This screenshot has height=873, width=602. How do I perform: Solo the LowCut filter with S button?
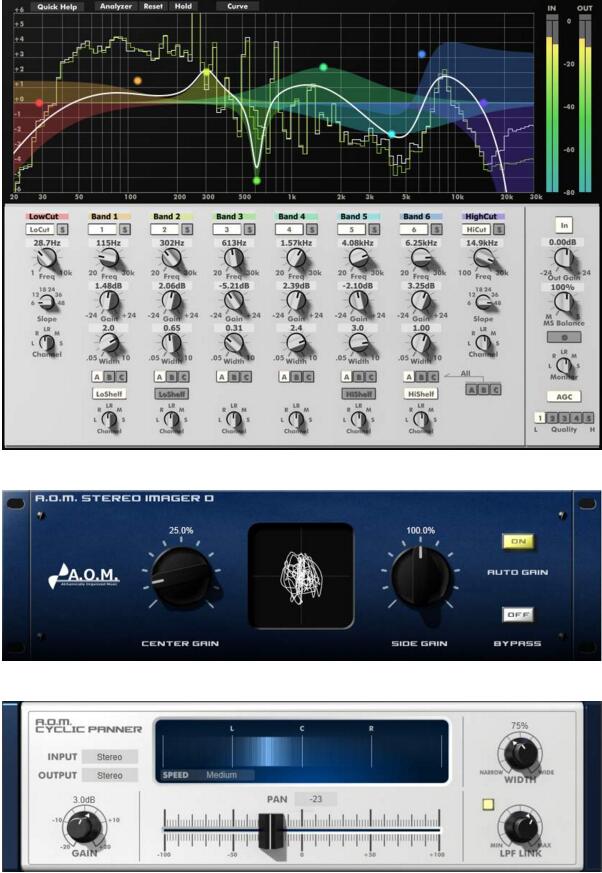62,229
